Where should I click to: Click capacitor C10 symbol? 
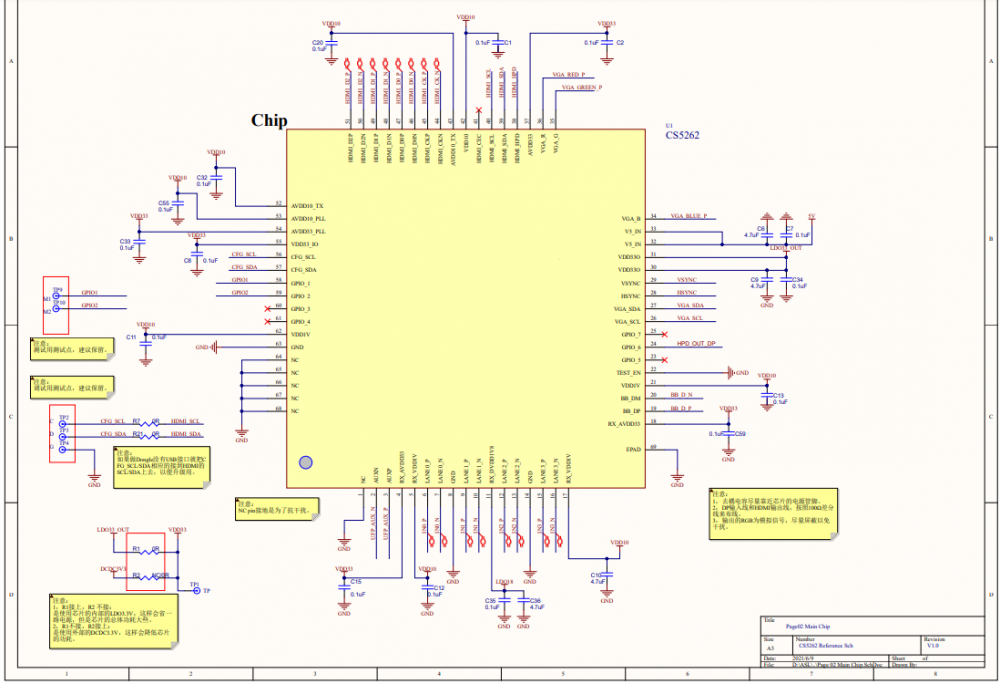(607, 575)
